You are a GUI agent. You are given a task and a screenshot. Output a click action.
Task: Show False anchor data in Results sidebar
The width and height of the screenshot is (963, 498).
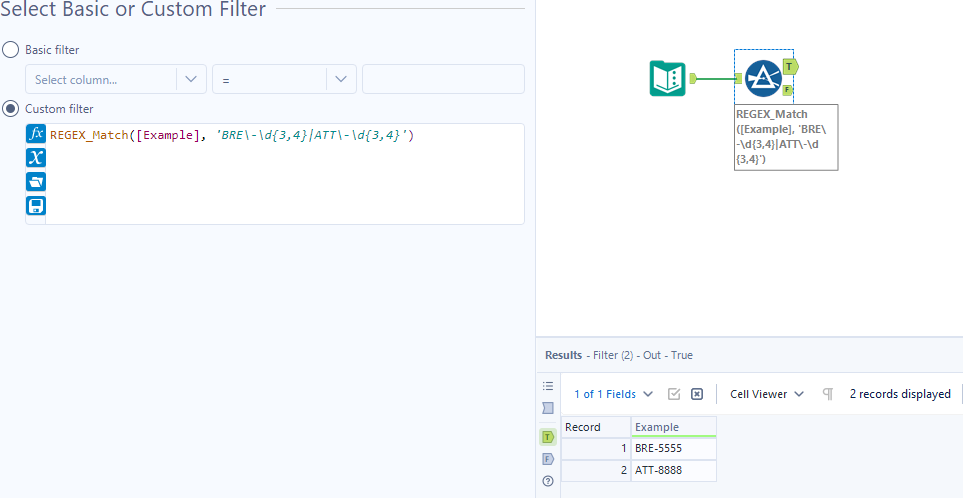coord(548,459)
